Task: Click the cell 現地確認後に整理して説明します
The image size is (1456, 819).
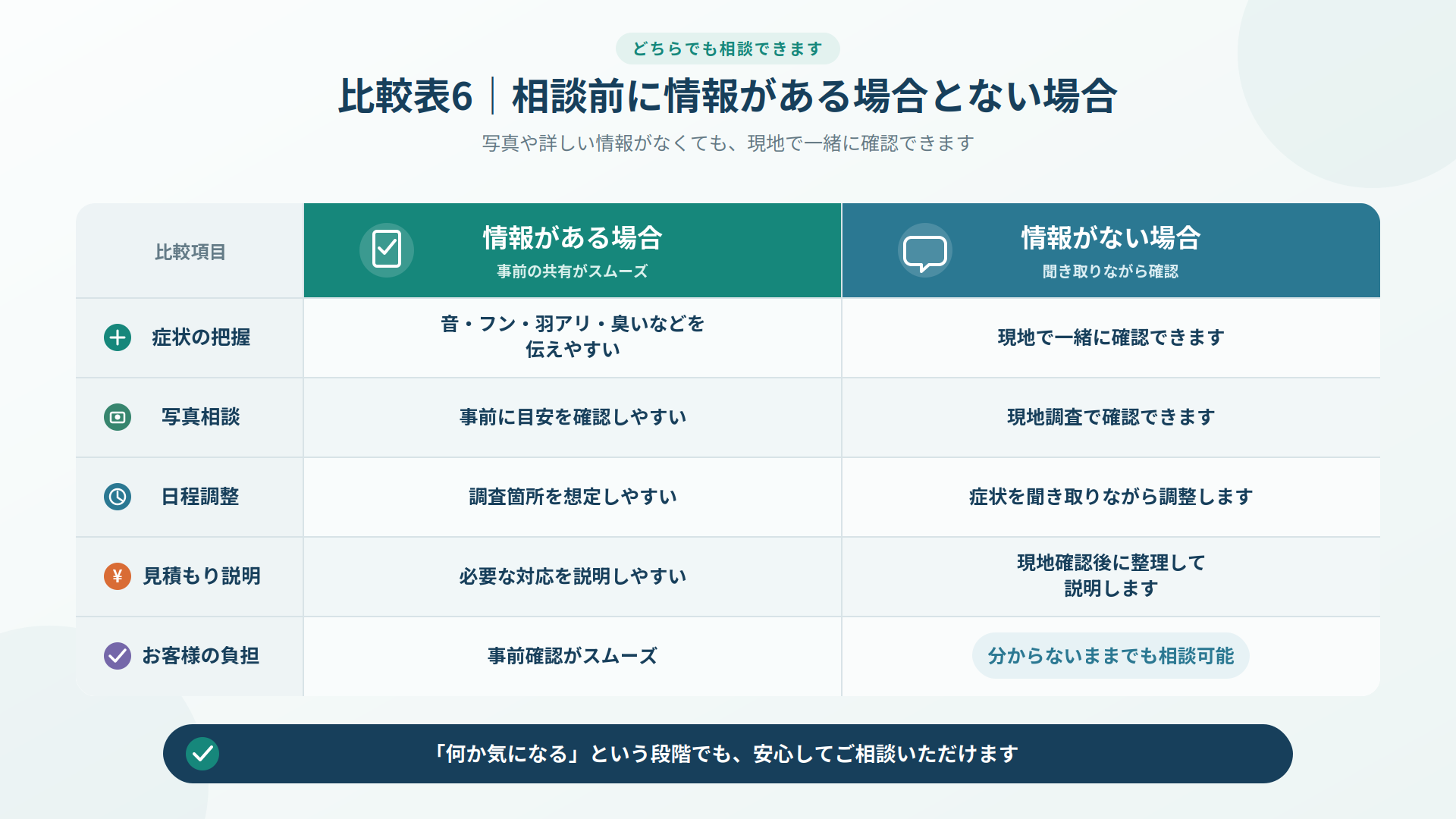Action: (1111, 576)
